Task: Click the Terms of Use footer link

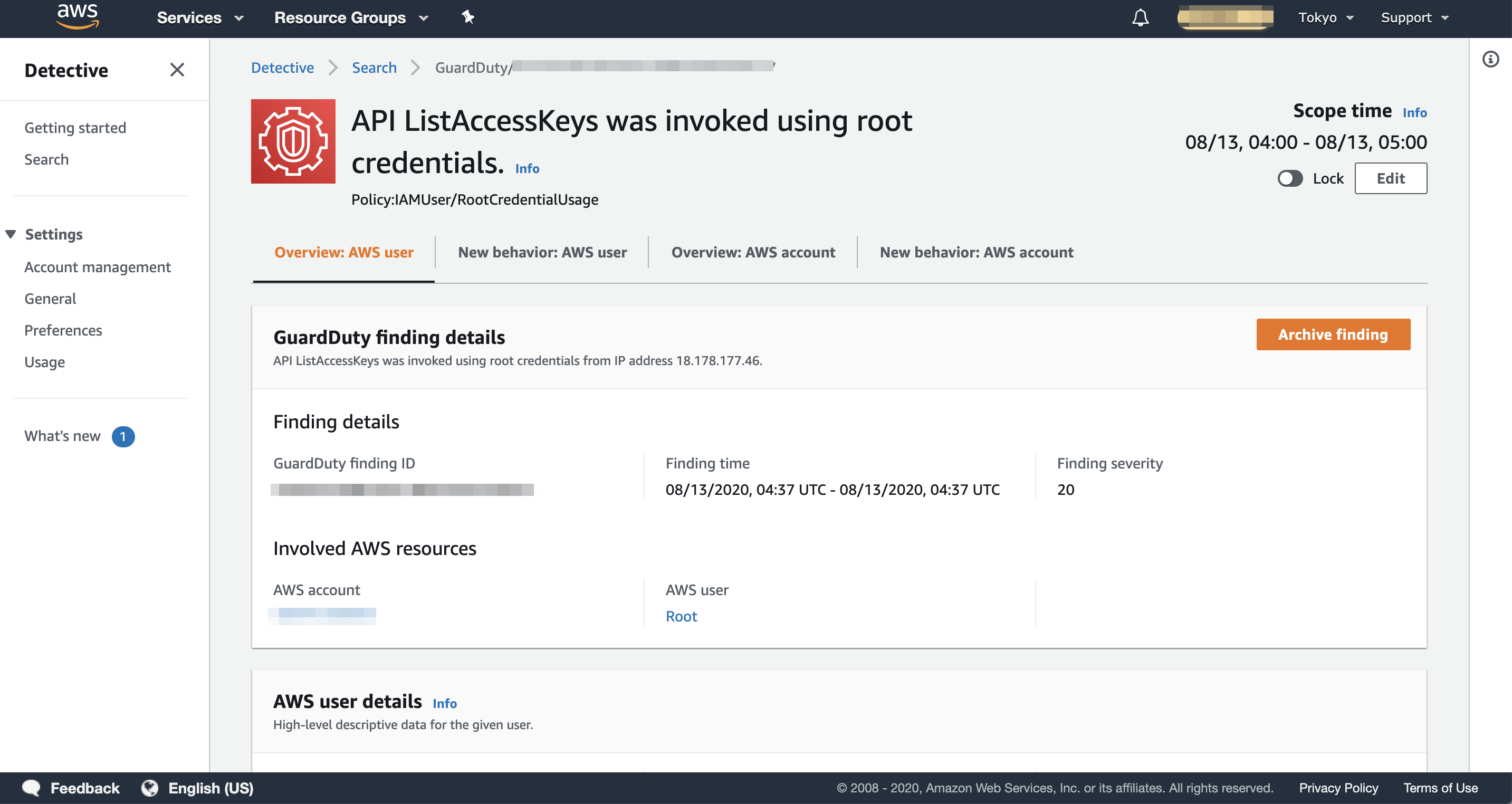Action: pyautogui.click(x=1440, y=788)
